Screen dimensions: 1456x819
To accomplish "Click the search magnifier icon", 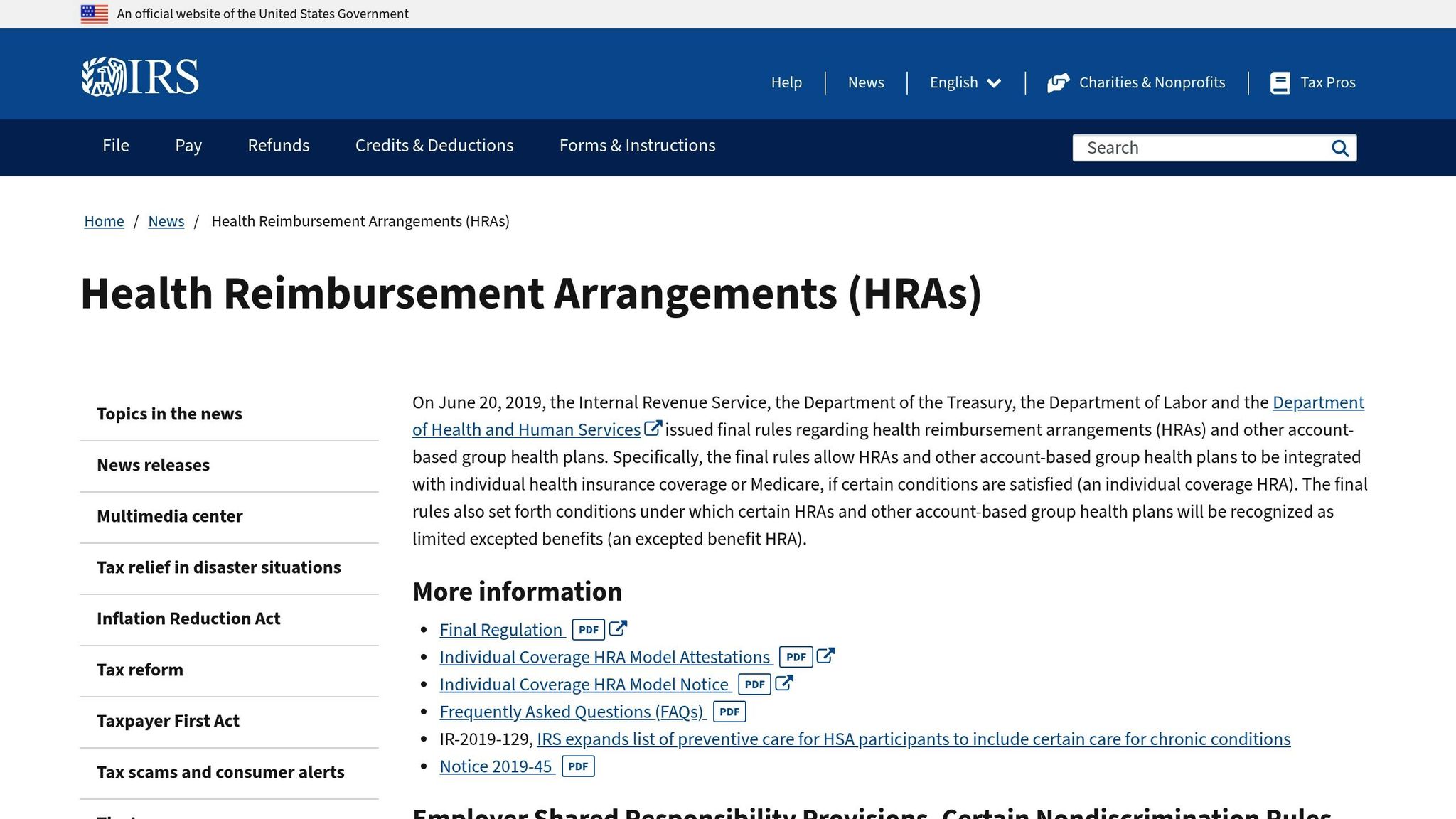I will (1340, 148).
